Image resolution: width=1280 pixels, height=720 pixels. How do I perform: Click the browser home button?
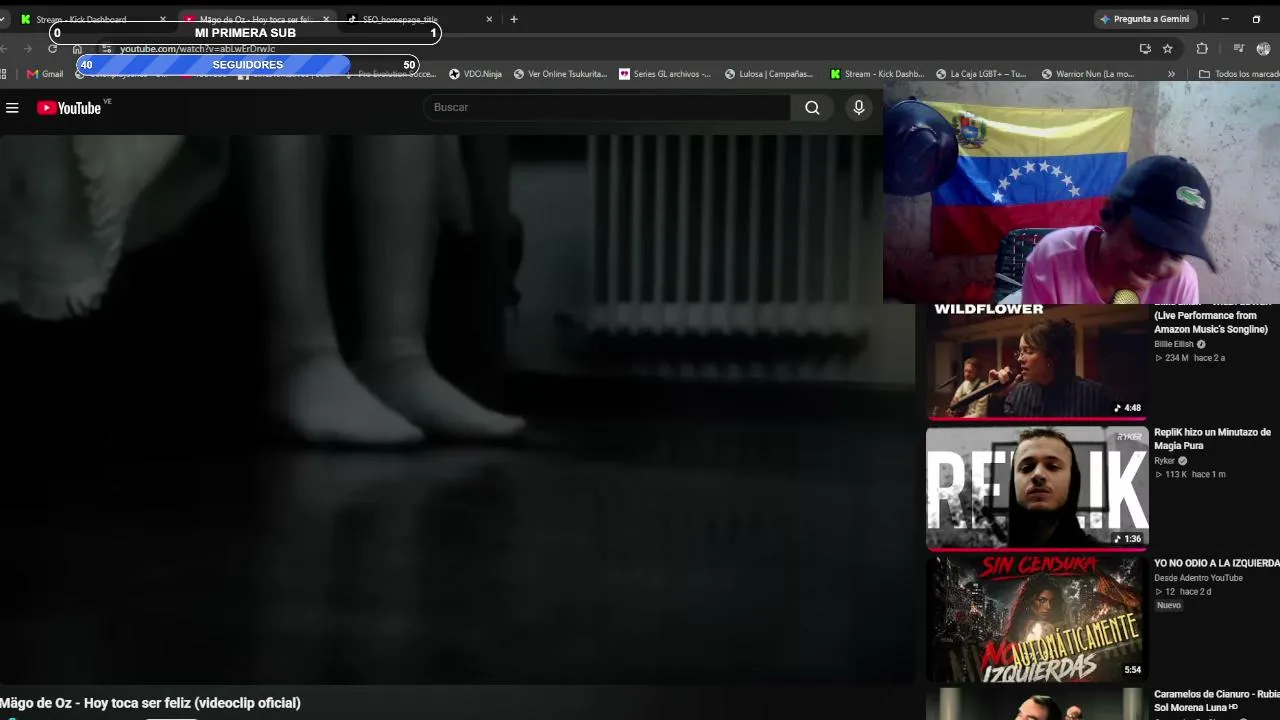77,48
